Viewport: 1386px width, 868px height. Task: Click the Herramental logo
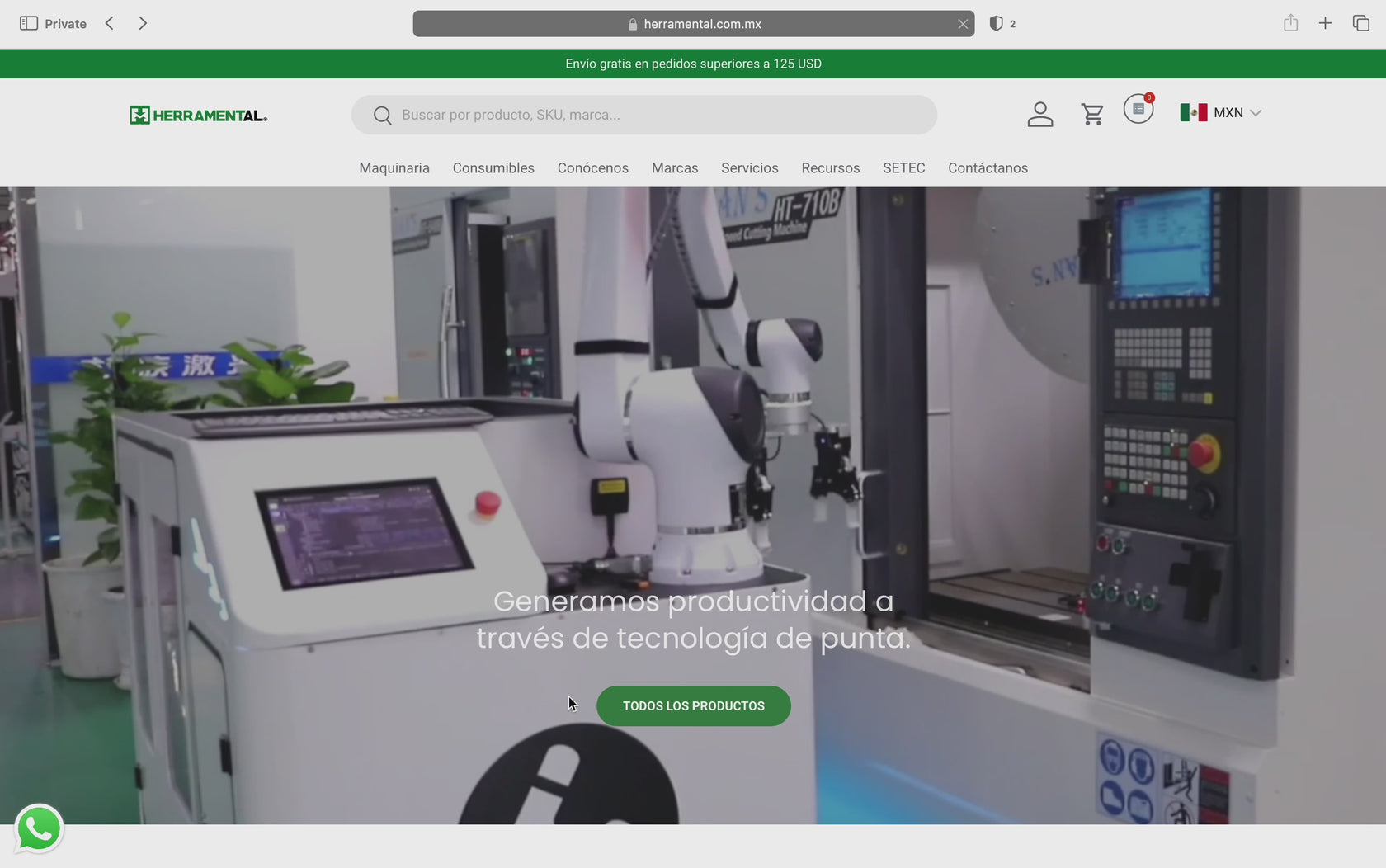198,116
